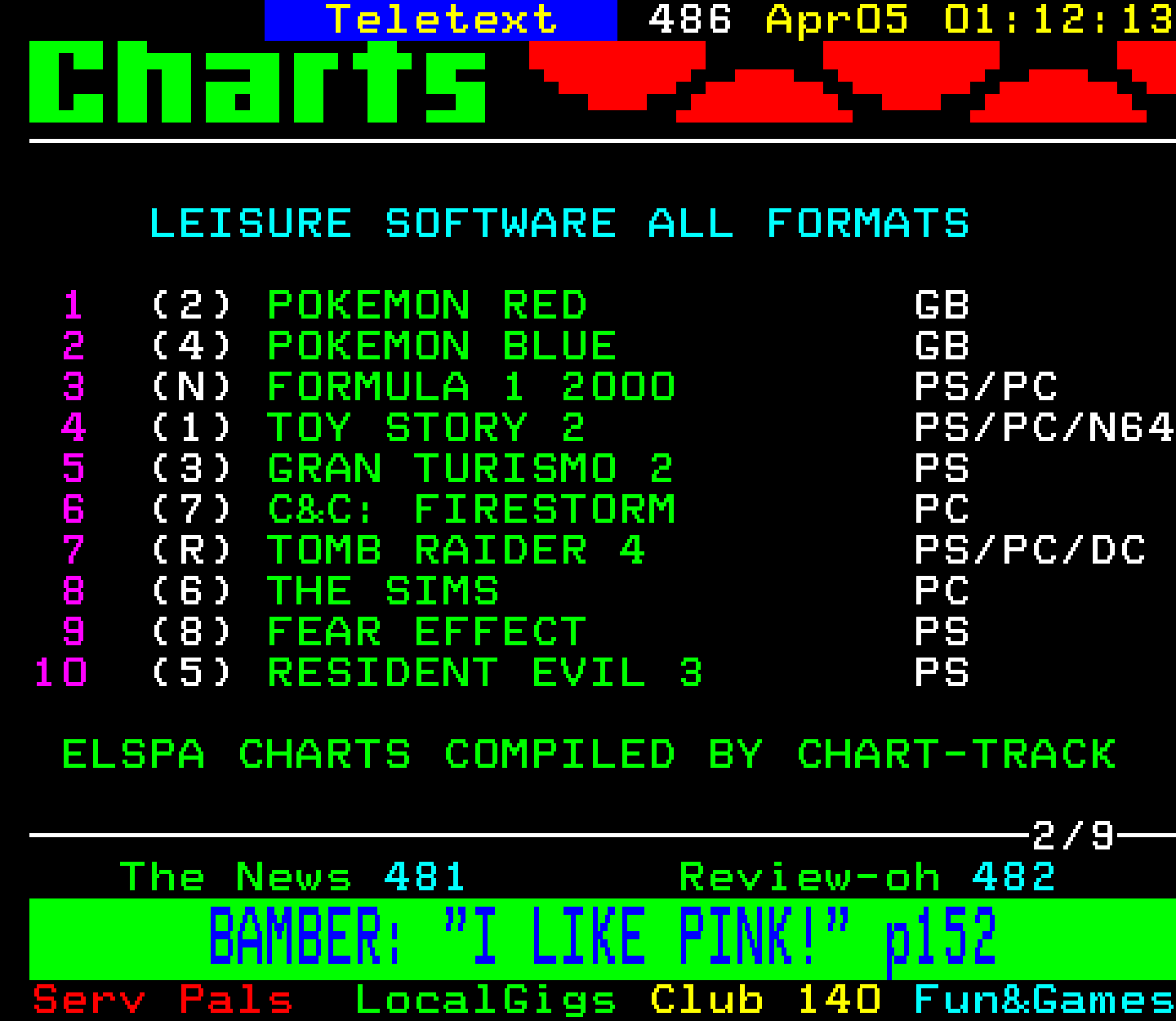
Task: Click magenta rank number 7
Action: (73, 551)
